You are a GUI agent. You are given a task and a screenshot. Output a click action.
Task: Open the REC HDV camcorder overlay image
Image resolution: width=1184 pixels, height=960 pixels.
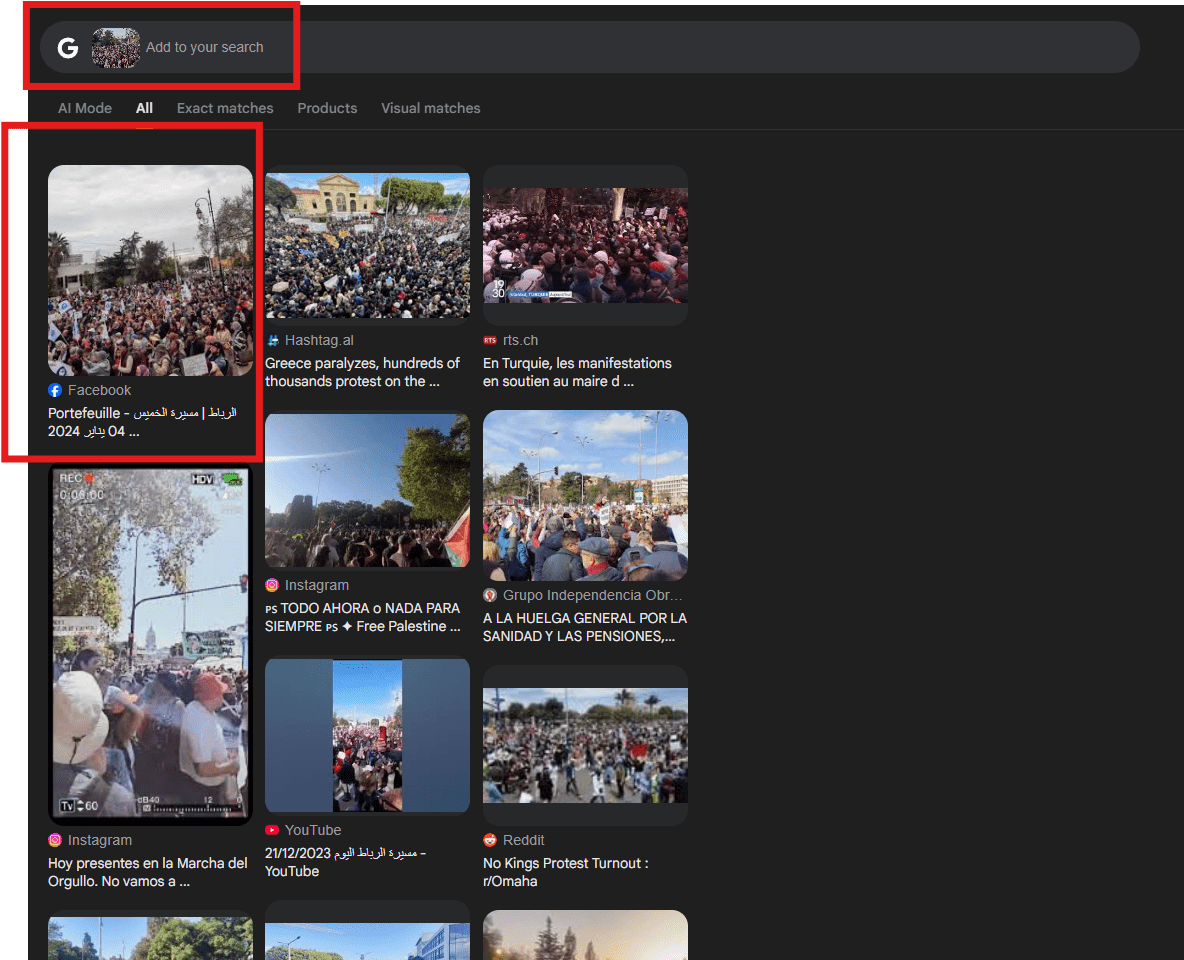pos(150,643)
